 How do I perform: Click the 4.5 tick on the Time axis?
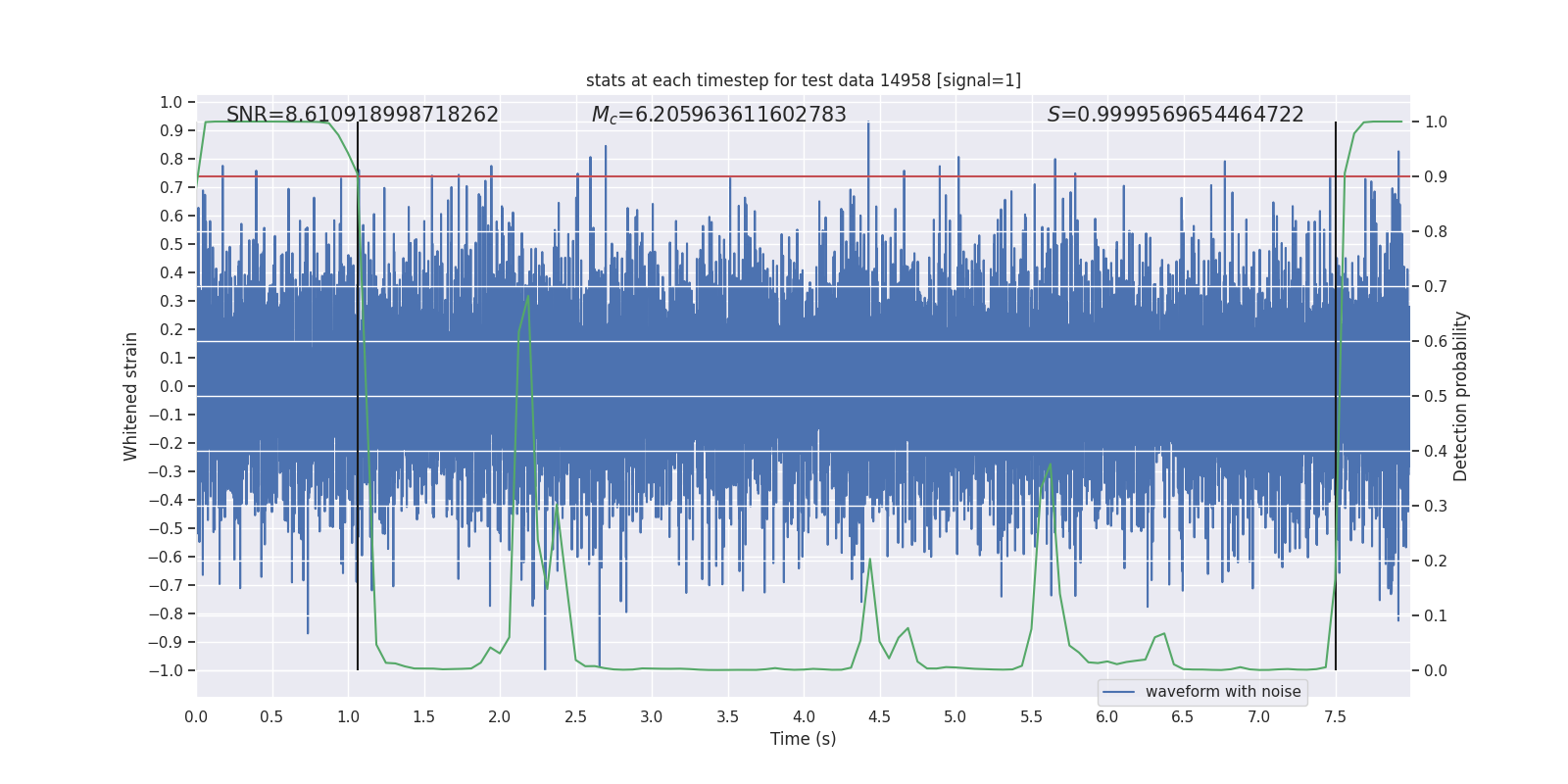tap(879, 716)
